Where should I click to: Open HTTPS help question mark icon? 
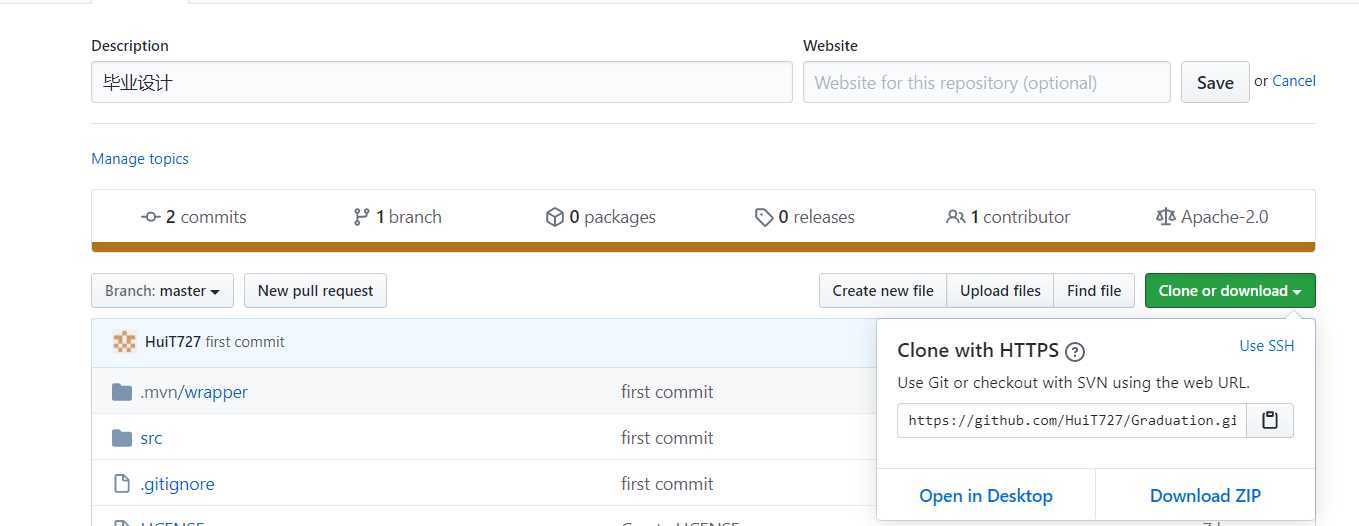1075,351
